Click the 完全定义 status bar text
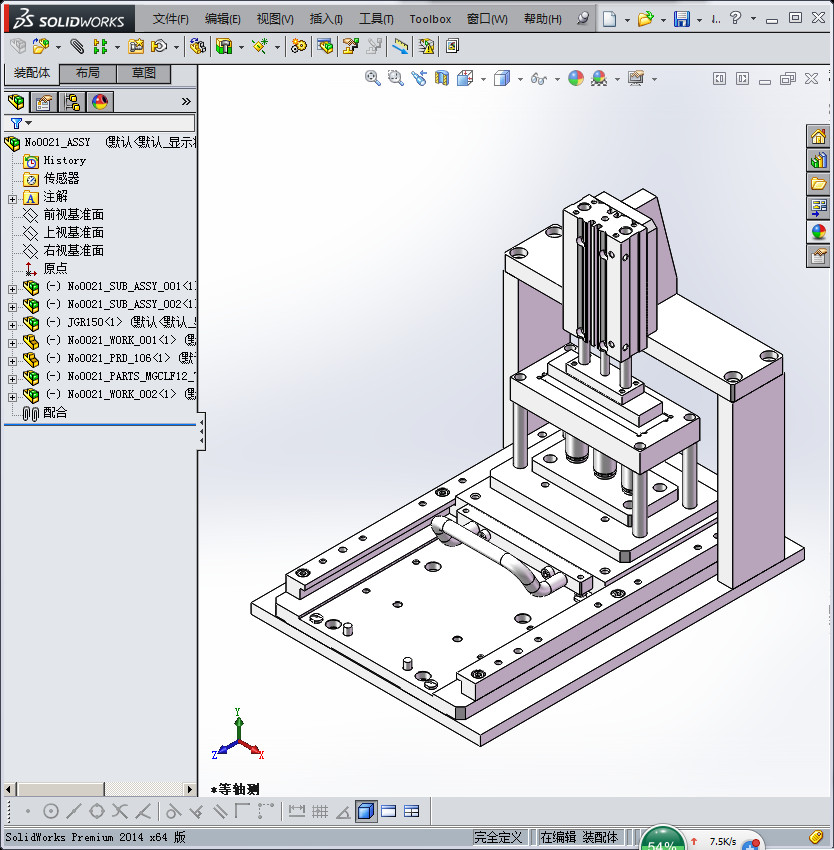Image resolution: width=834 pixels, height=850 pixels. pyautogui.click(x=498, y=838)
